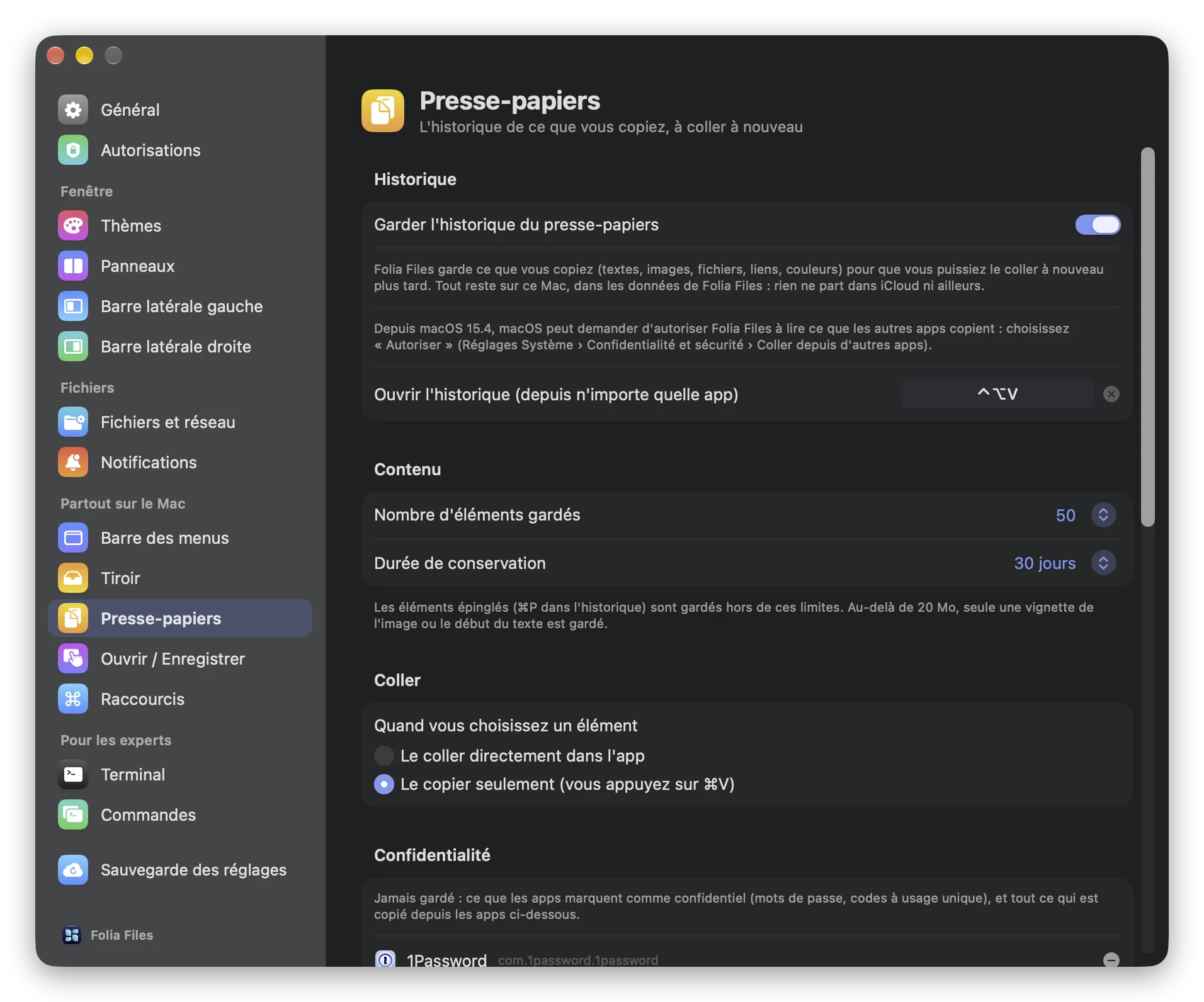The height and width of the screenshot is (1002, 1204).
Task: Click the Presse-papiers header icon
Action: tap(383, 111)
